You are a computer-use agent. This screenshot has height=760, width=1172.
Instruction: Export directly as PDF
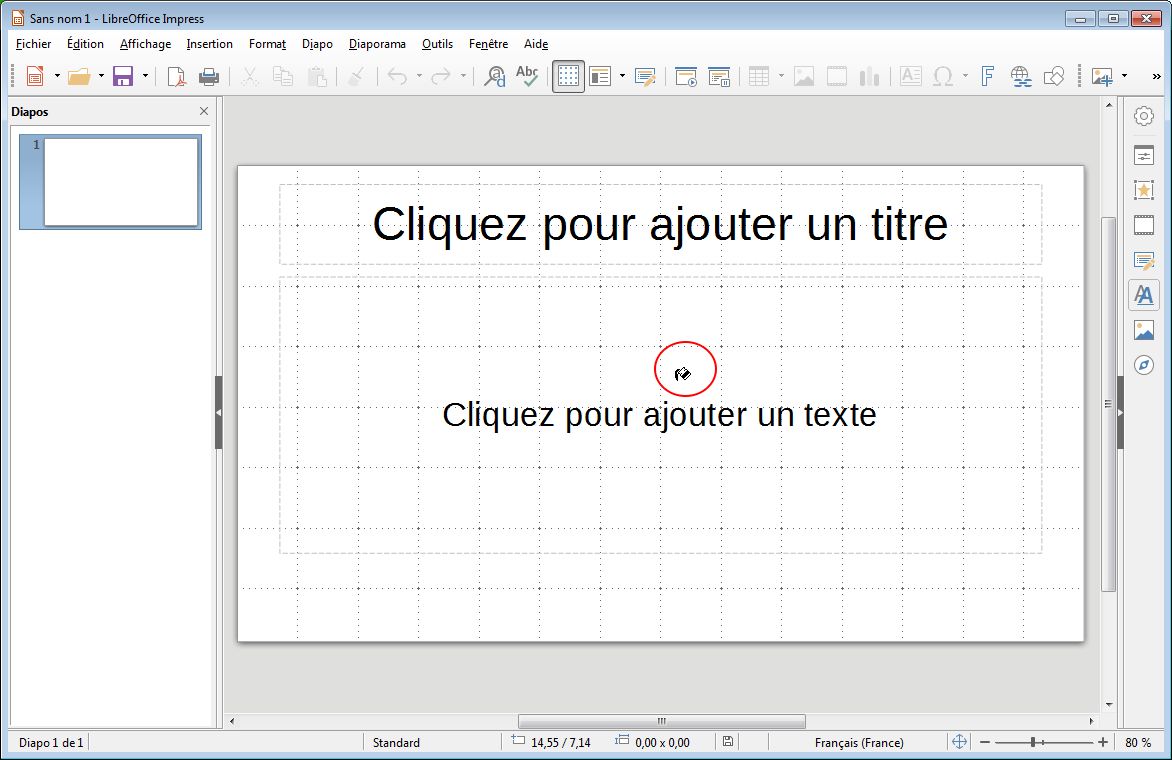click(176, 76)
